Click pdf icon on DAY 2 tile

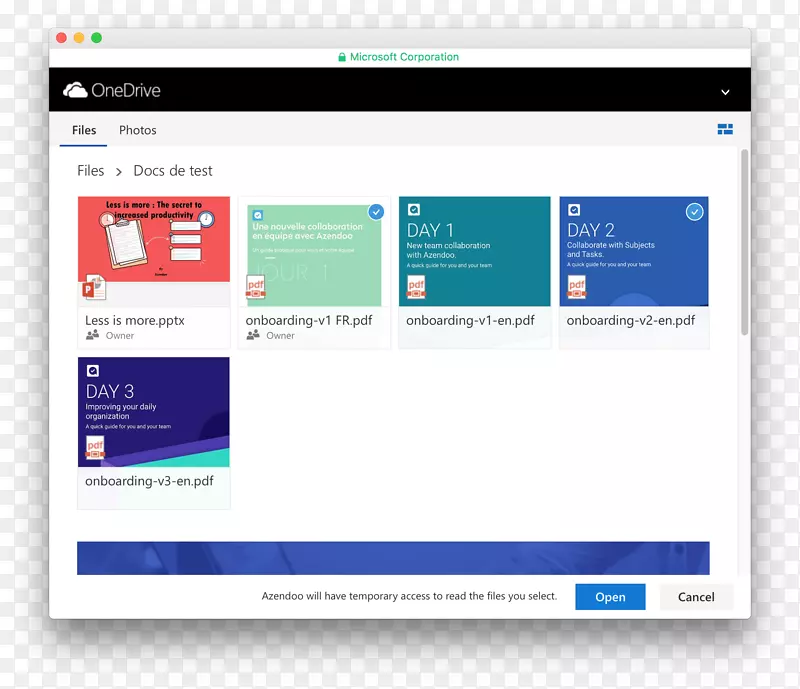[577, 287]
